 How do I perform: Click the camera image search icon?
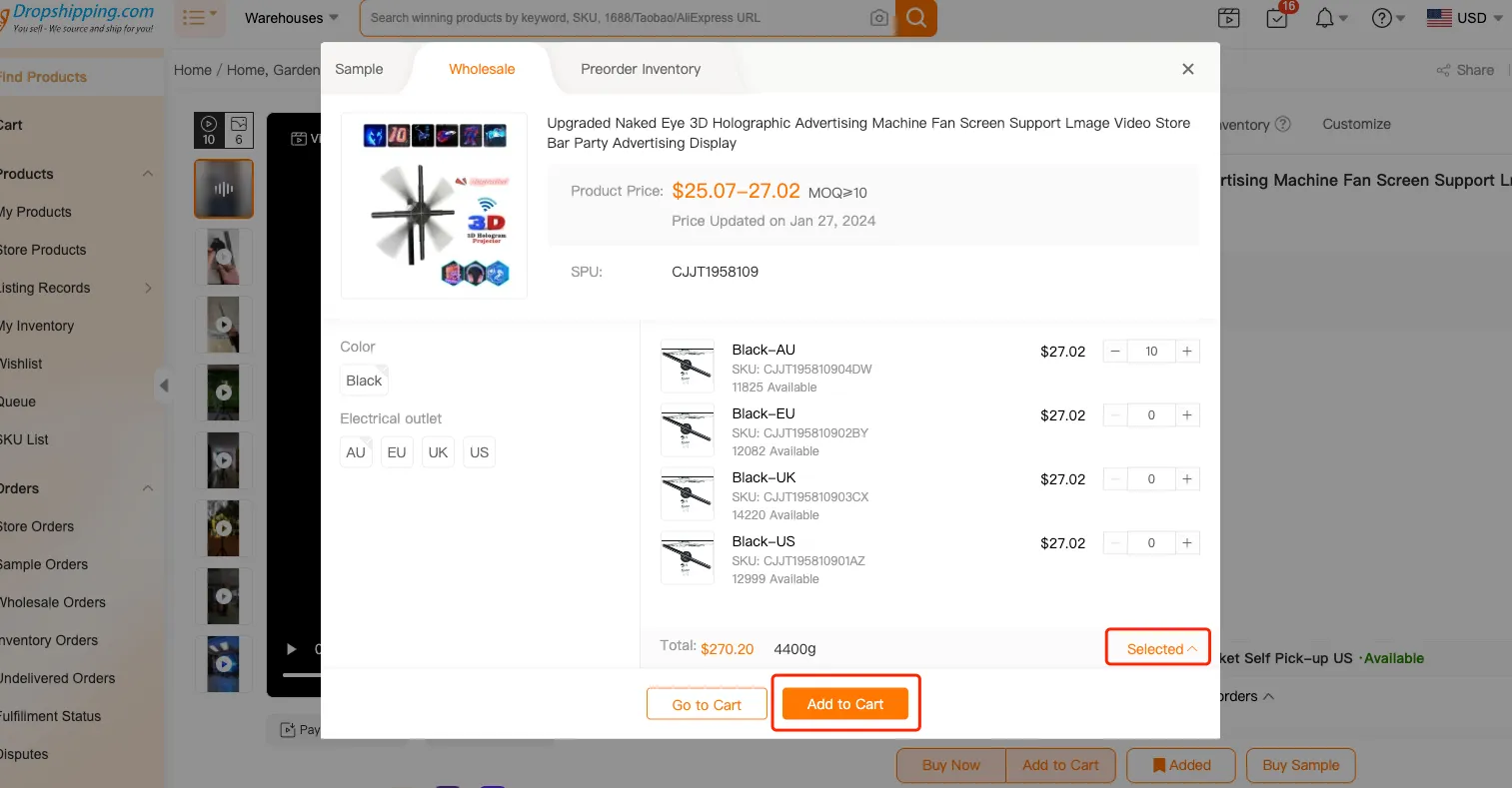pyautogui.click(x=879, y=18)
